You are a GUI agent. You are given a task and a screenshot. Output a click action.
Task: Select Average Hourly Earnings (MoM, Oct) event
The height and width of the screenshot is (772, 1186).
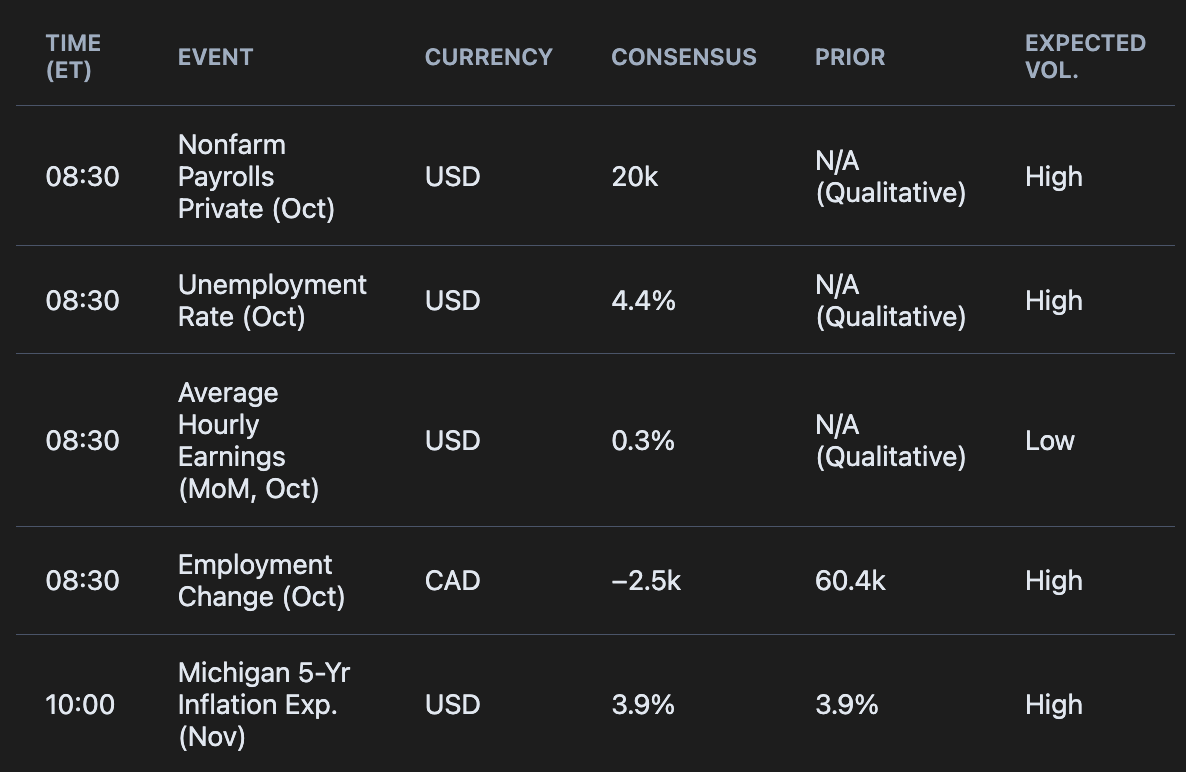pos(248,441)
